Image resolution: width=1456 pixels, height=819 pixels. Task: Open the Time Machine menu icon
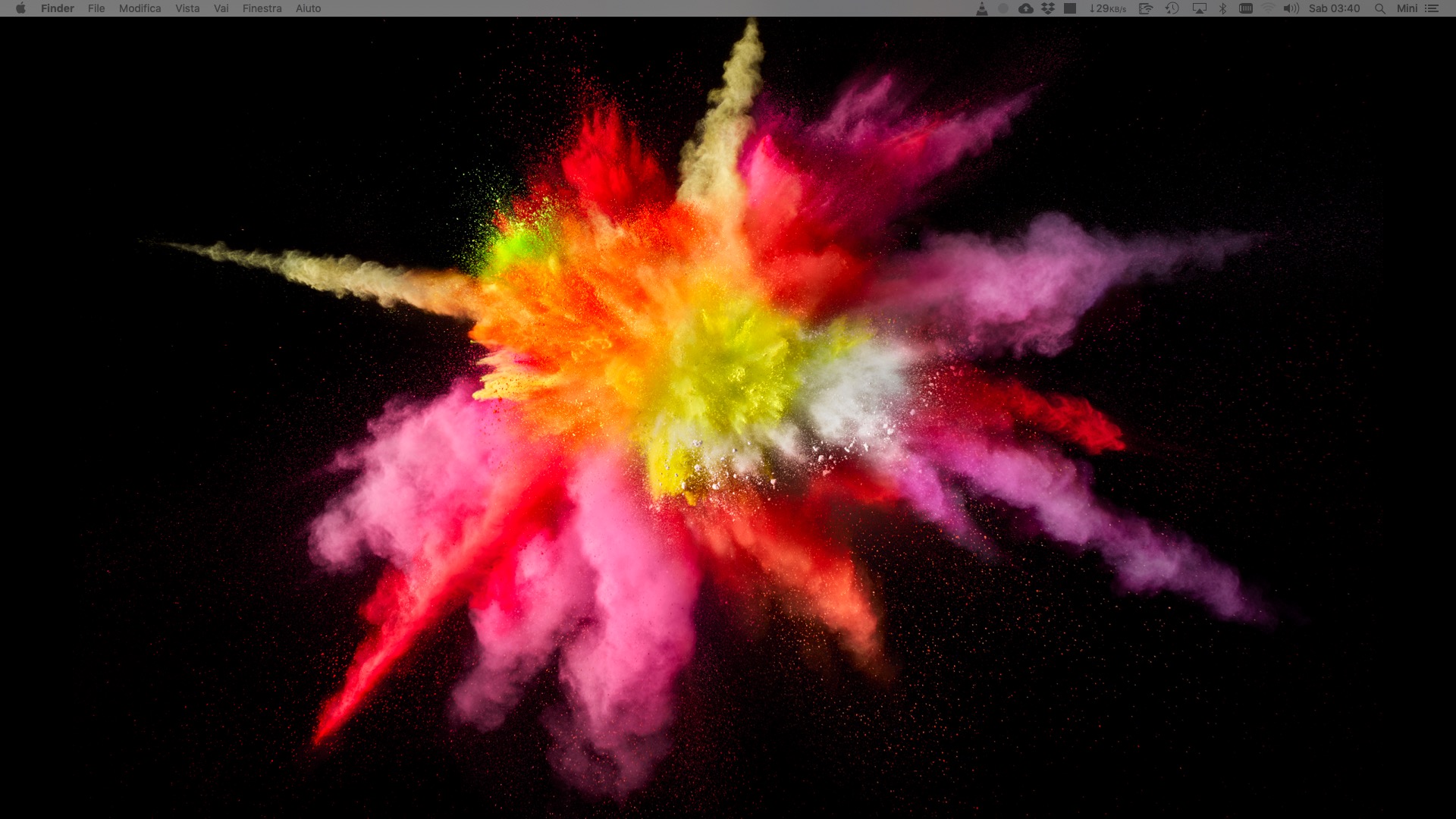pos(1172,8)
